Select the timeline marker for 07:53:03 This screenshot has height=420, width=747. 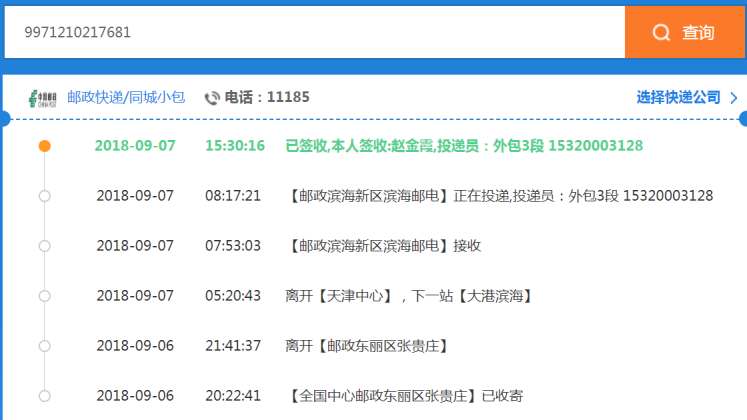[44, 246]
